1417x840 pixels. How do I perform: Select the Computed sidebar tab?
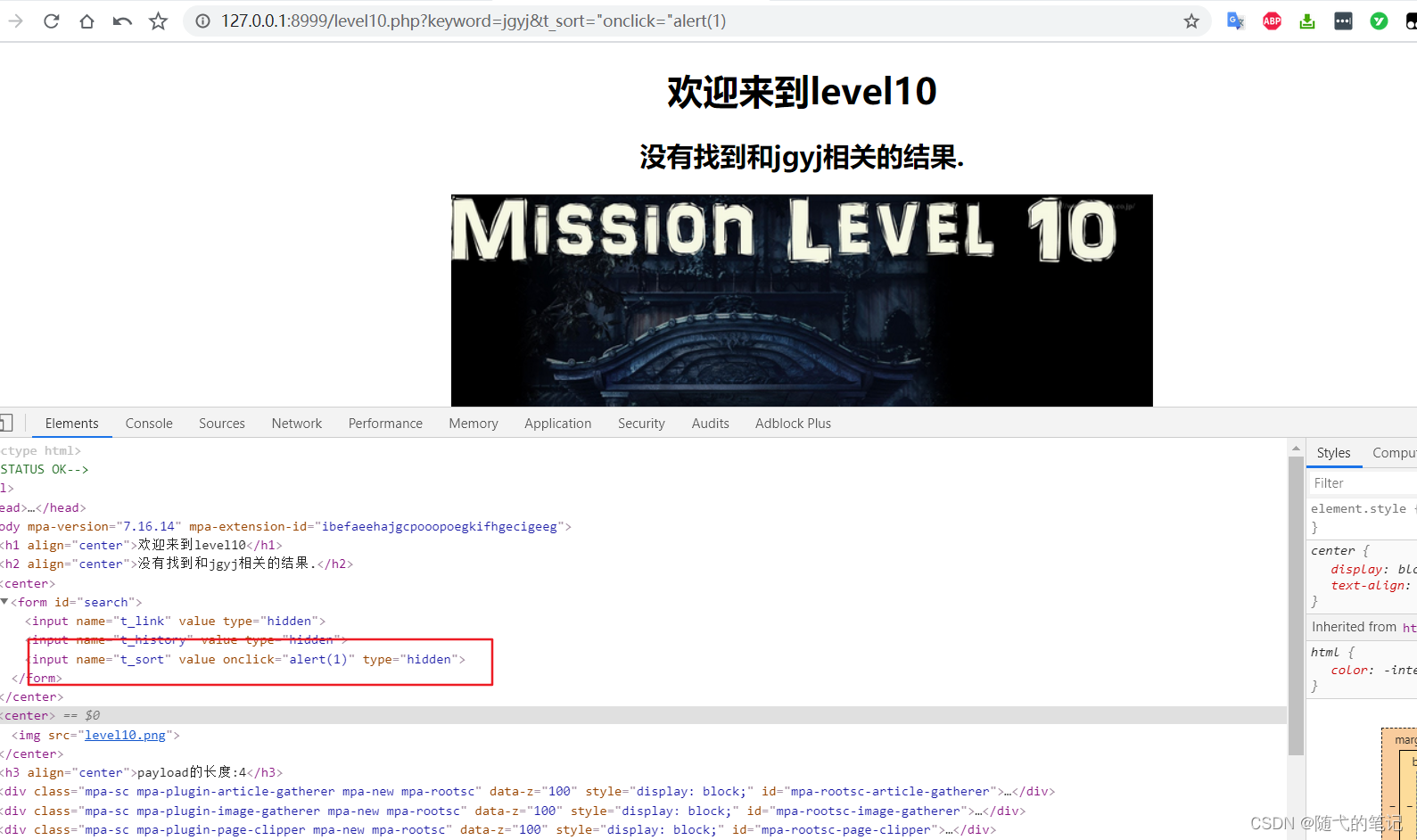(x=1393, y=453)
